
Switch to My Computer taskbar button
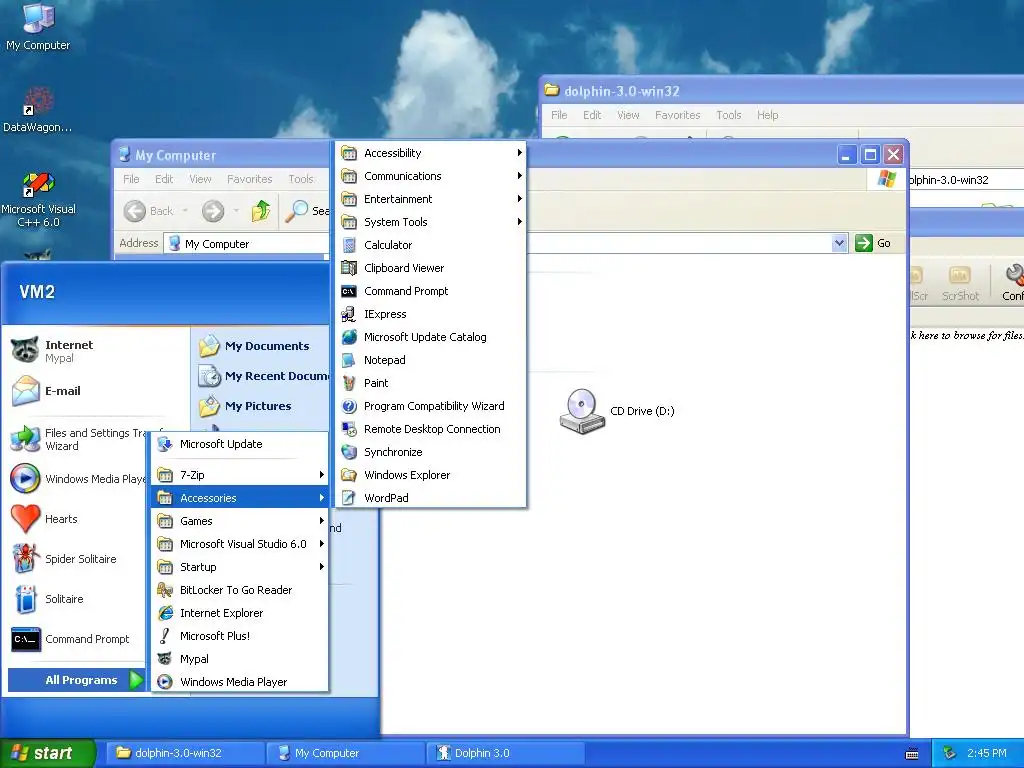345,753
